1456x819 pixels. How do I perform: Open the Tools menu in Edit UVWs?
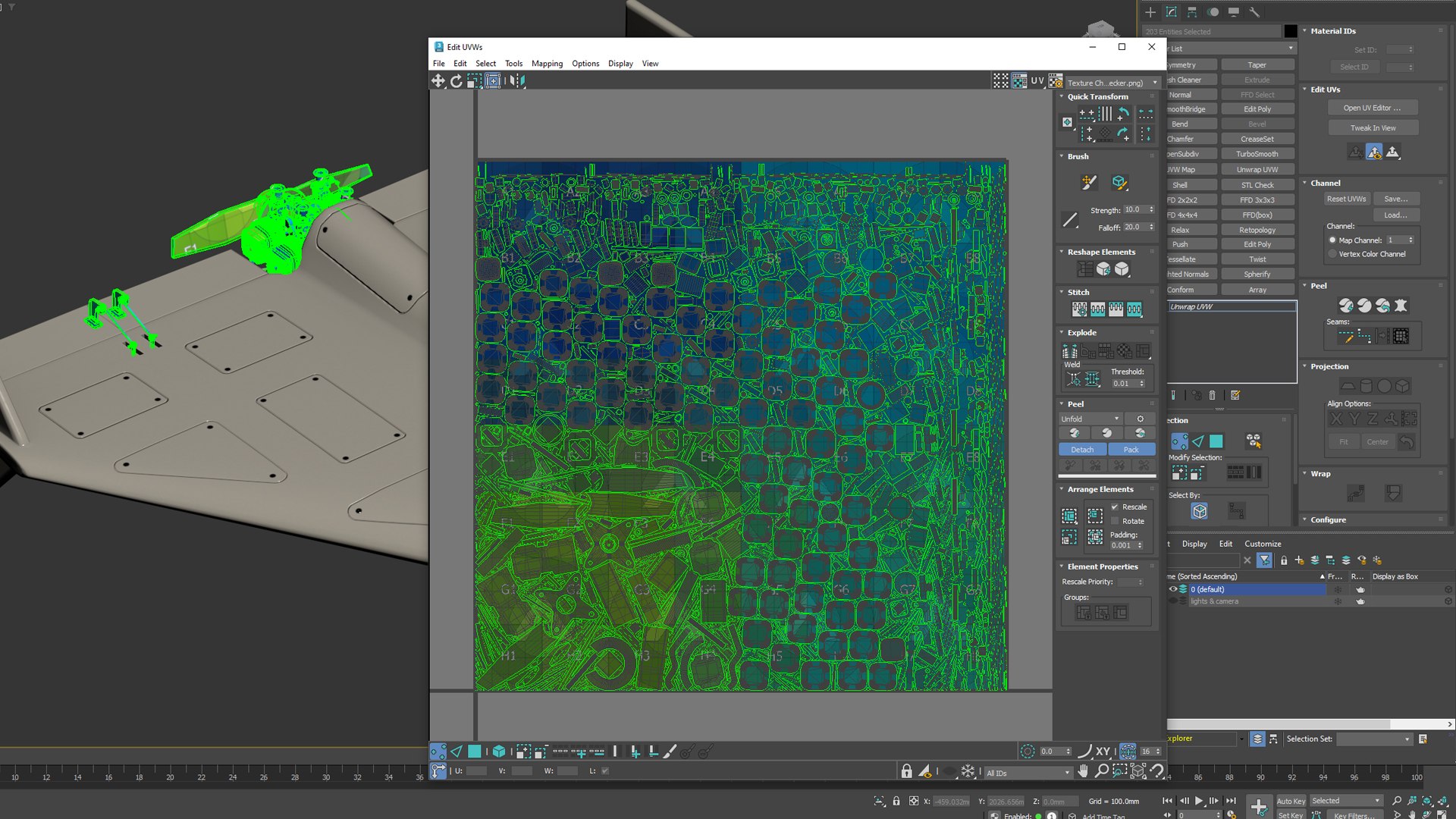click(513, 64)
